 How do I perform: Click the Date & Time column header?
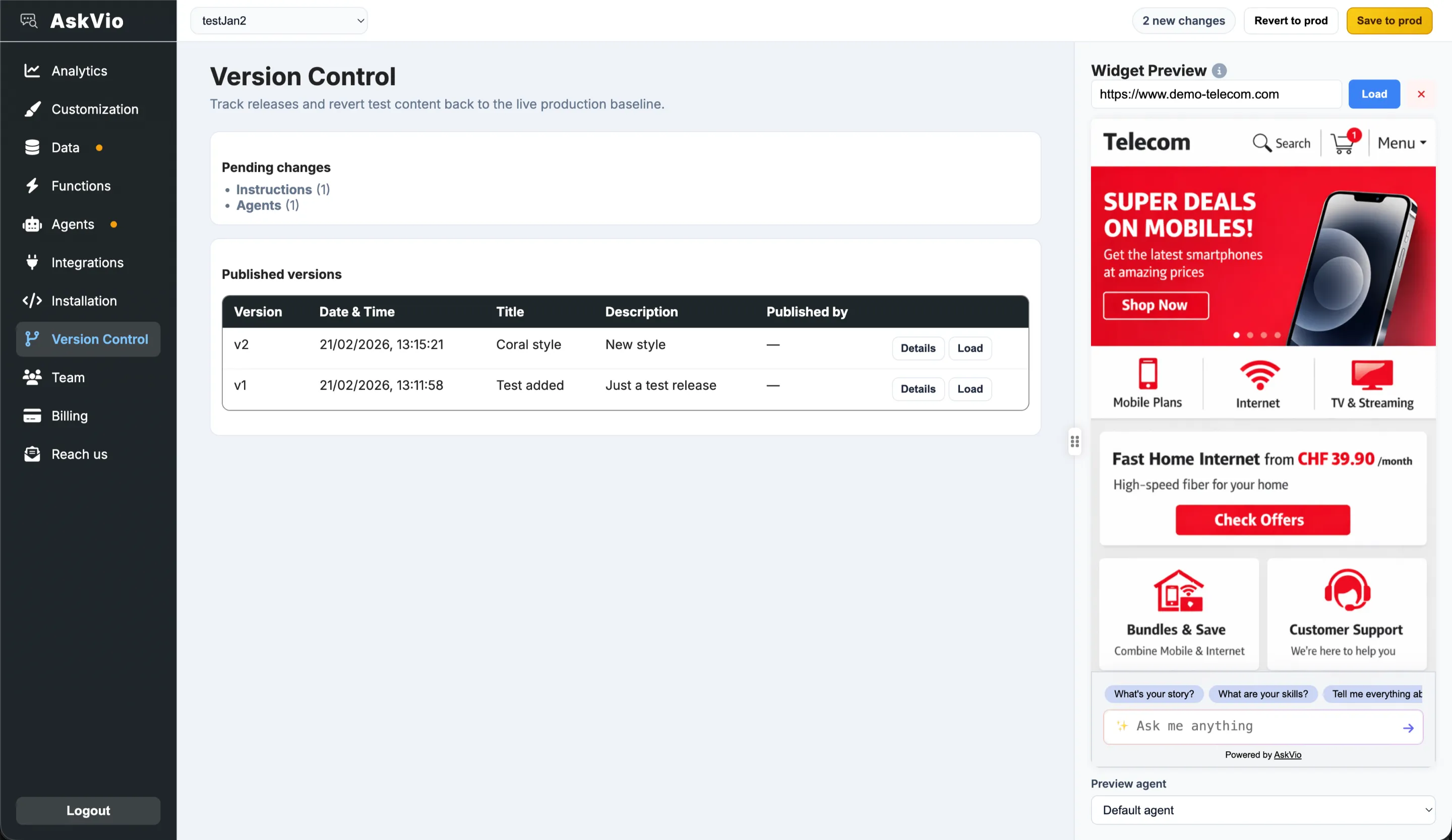point(357,312)
